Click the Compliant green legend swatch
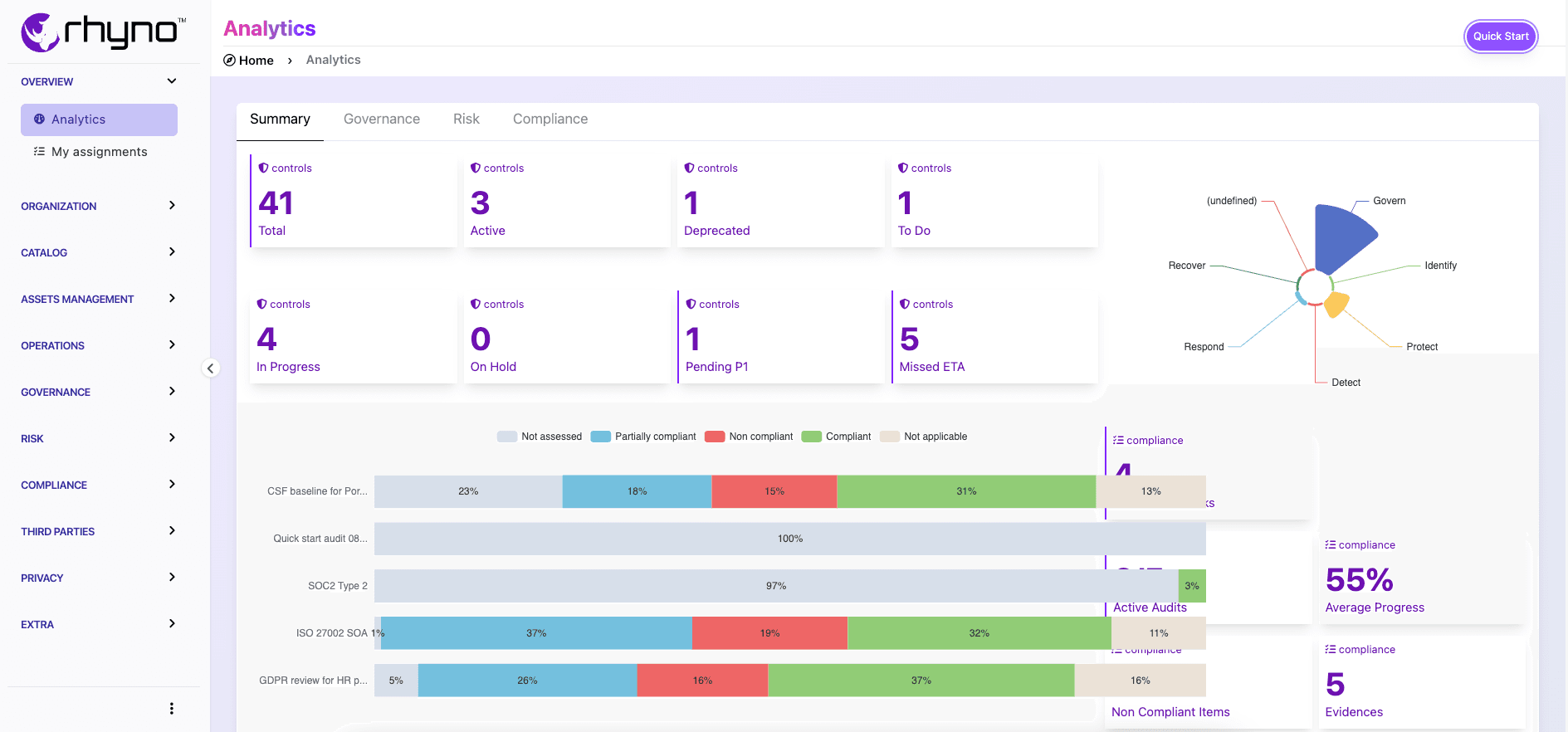Viewport: 1568px width, 732px height. pos(812,437)
